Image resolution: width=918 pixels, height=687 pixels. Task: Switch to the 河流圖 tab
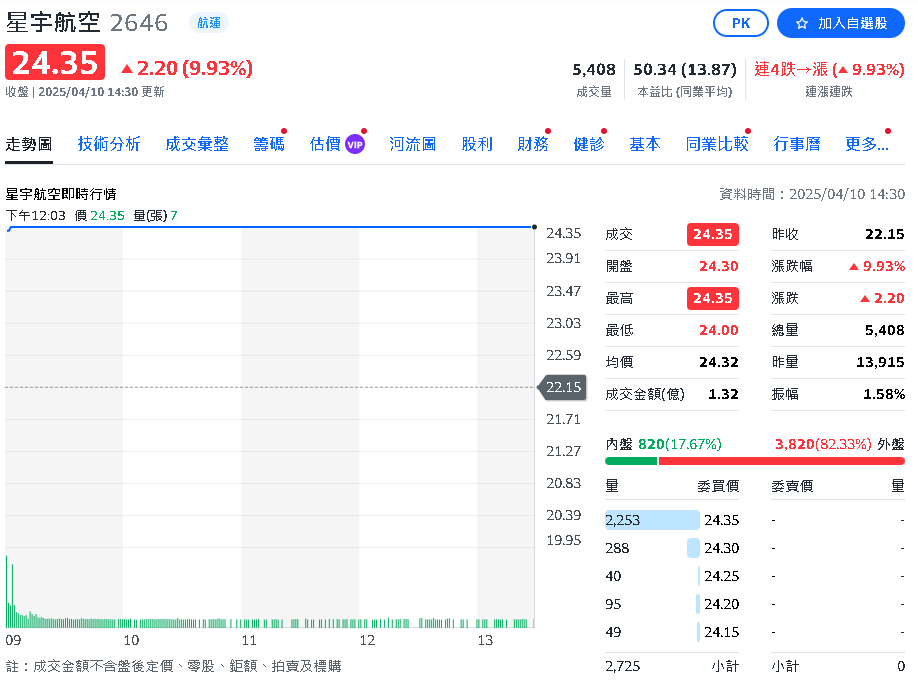413,144
